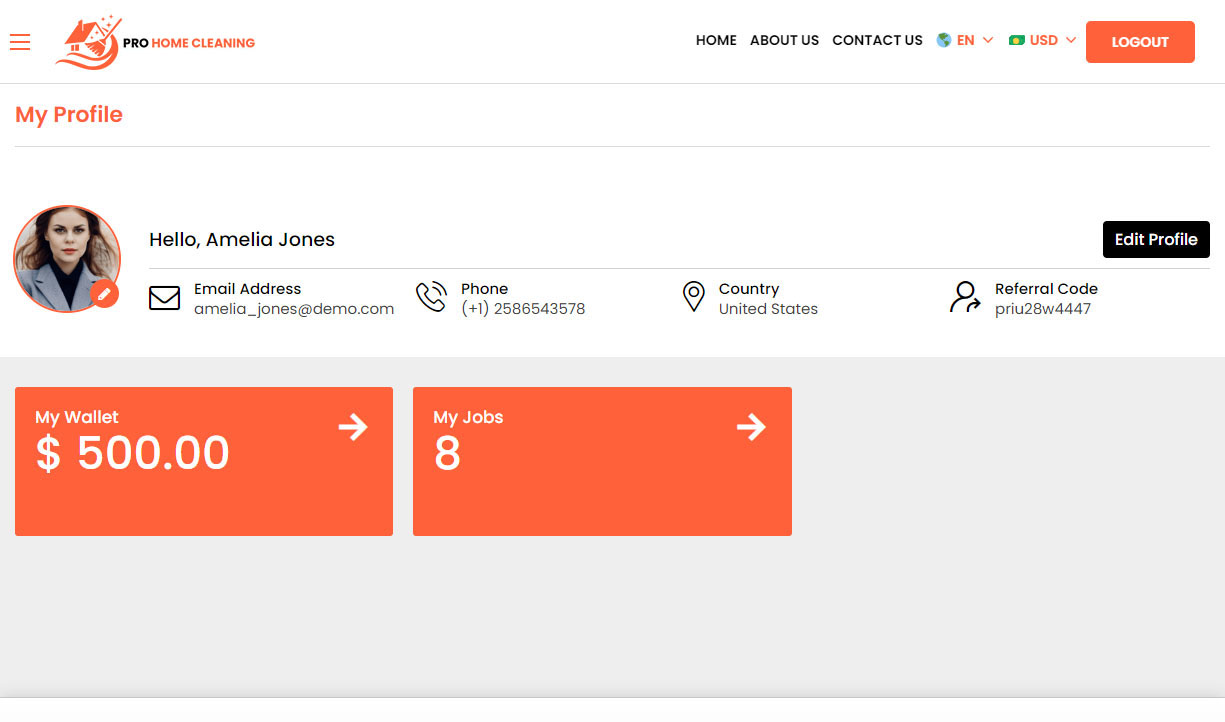Click the globe language icon
The image size is (1225, 722).
[942, 40]
